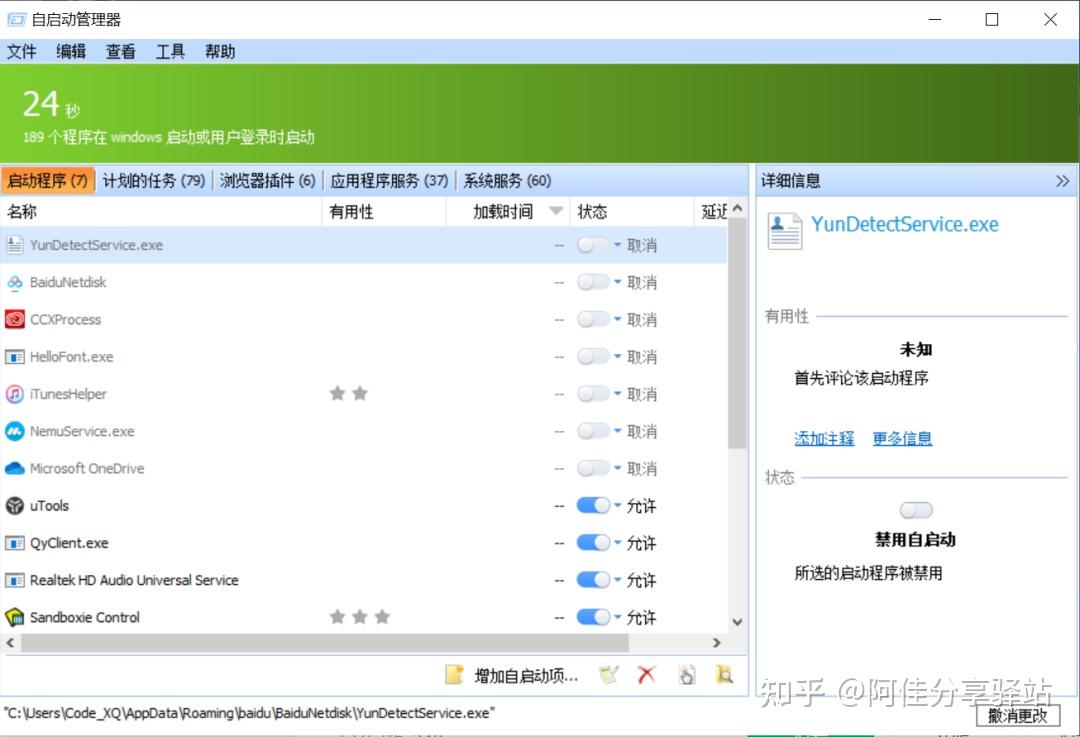Viewport: 1080px width, 737px height.
Task: Open the 编辑 menu
Action: coord(71,52)
